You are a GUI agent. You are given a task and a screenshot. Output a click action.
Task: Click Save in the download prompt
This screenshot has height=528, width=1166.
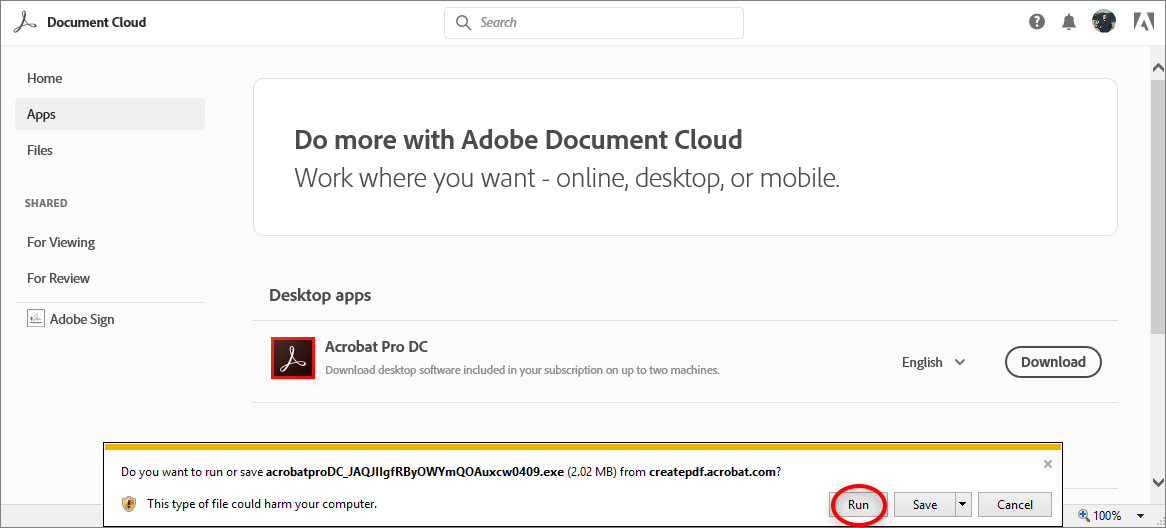pyautogui.click(x=924, y=504)
